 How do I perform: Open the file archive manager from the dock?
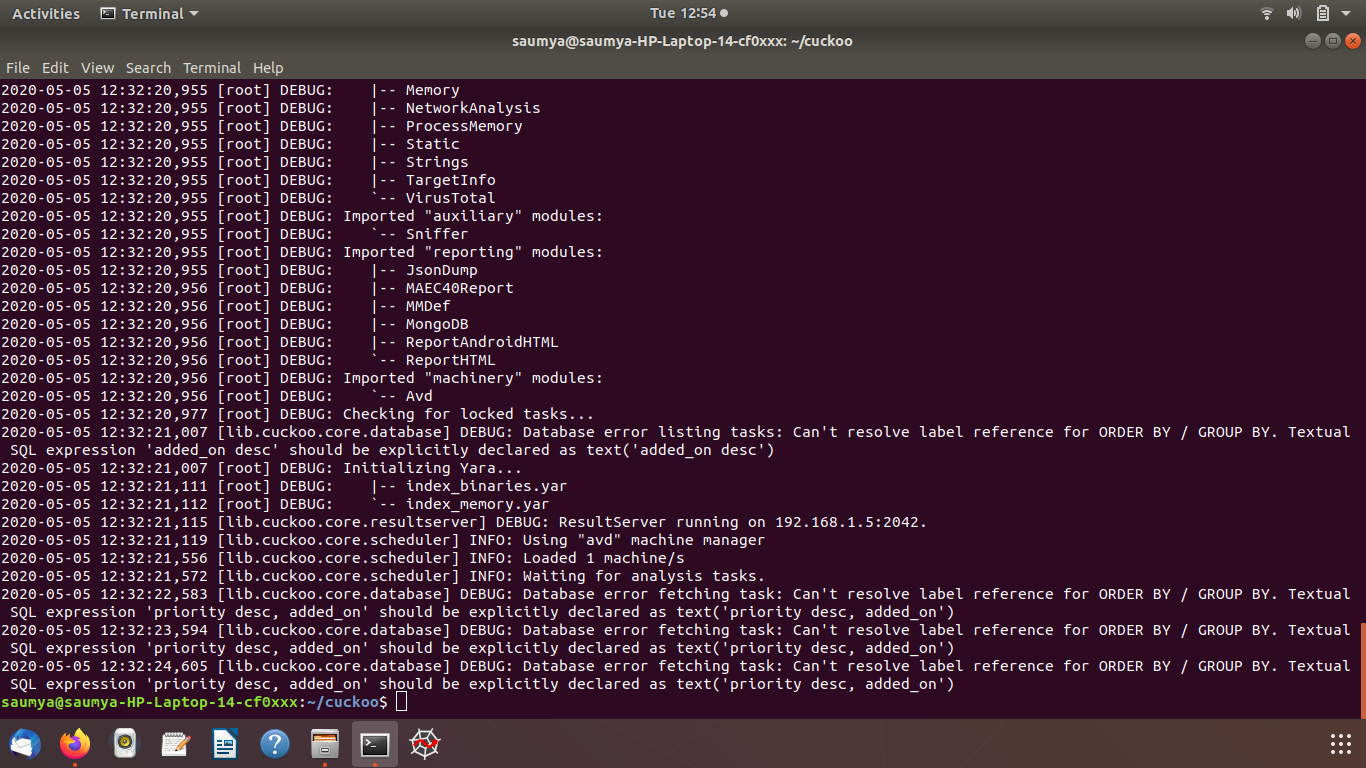coord(325,744)
